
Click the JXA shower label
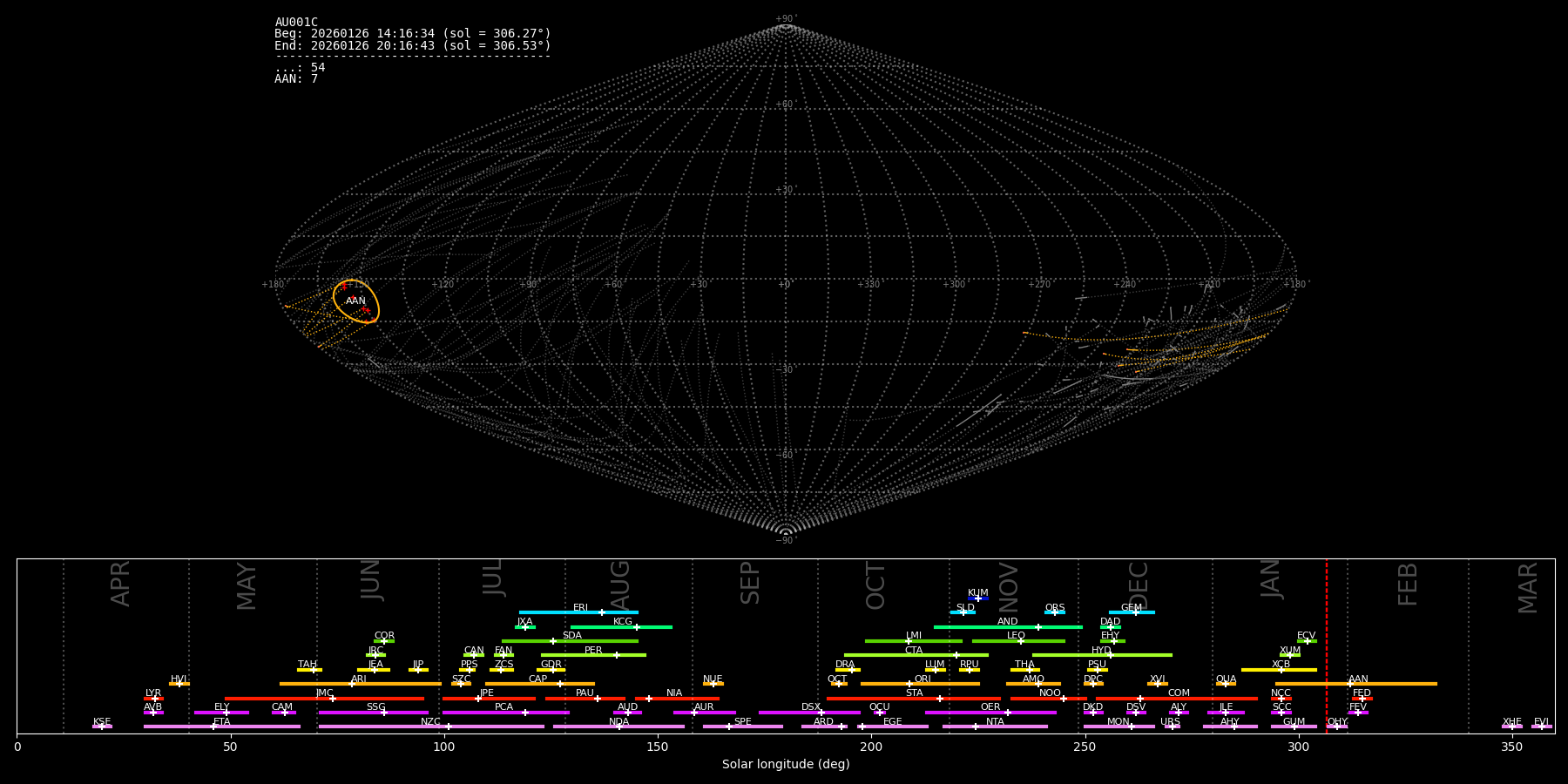tap(524, 622)
